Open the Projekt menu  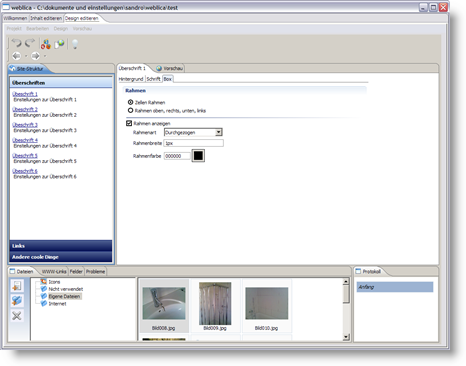click(14, 29)
